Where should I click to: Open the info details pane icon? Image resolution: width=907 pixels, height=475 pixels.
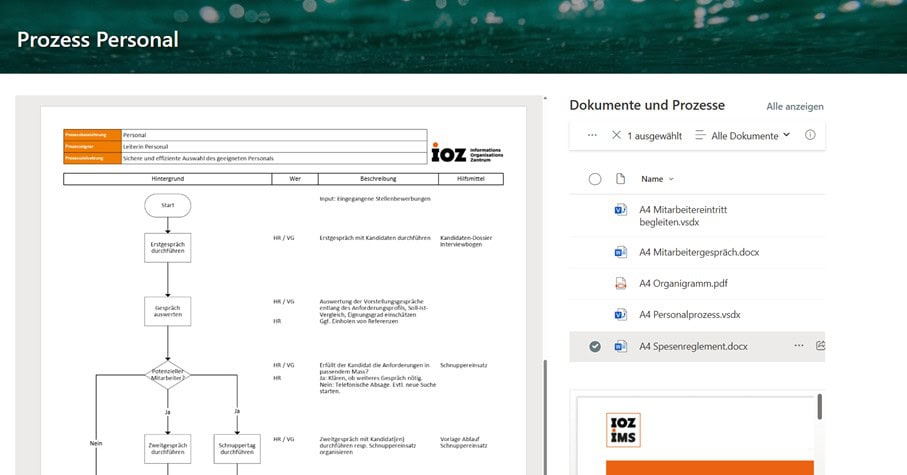click(x=810, y=135)
